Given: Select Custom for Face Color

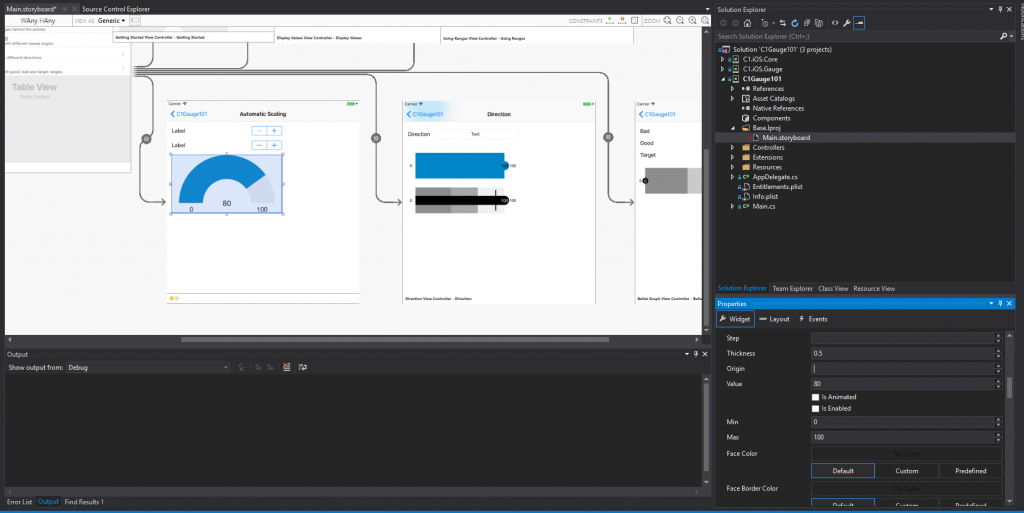Looking at the screenshot, I should (x=906, y=471).
